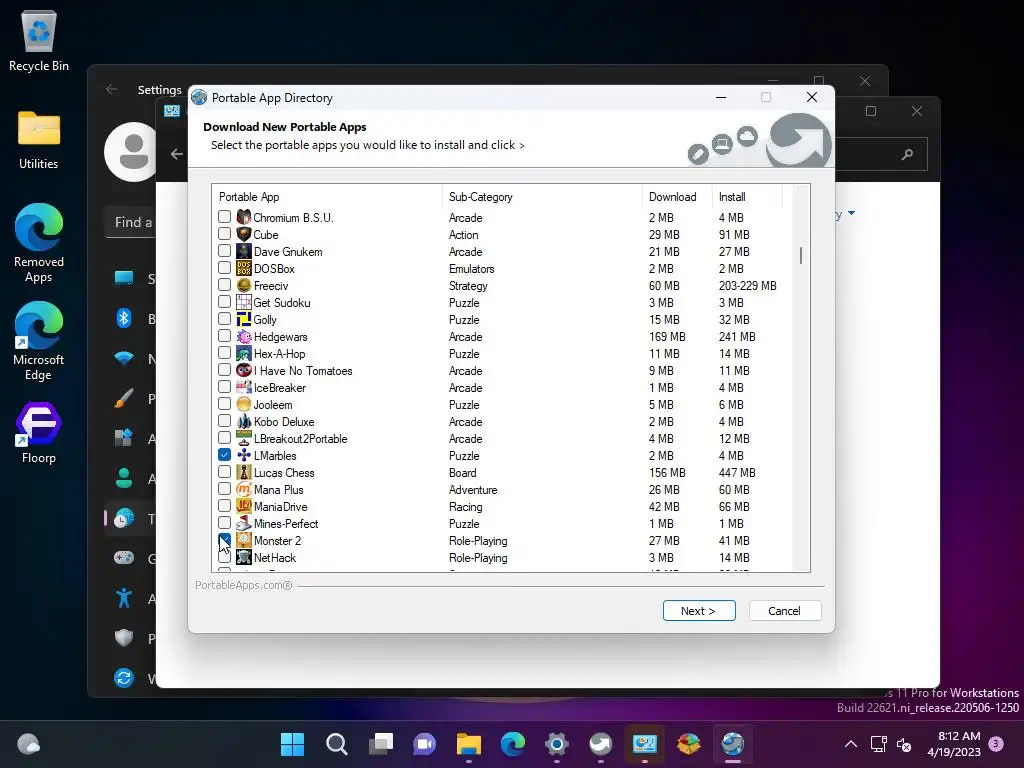The image size is (1024, 768).
Task: Check the Hedgewars checkbox
Action: pyautogui.click(x=224, y=336)
